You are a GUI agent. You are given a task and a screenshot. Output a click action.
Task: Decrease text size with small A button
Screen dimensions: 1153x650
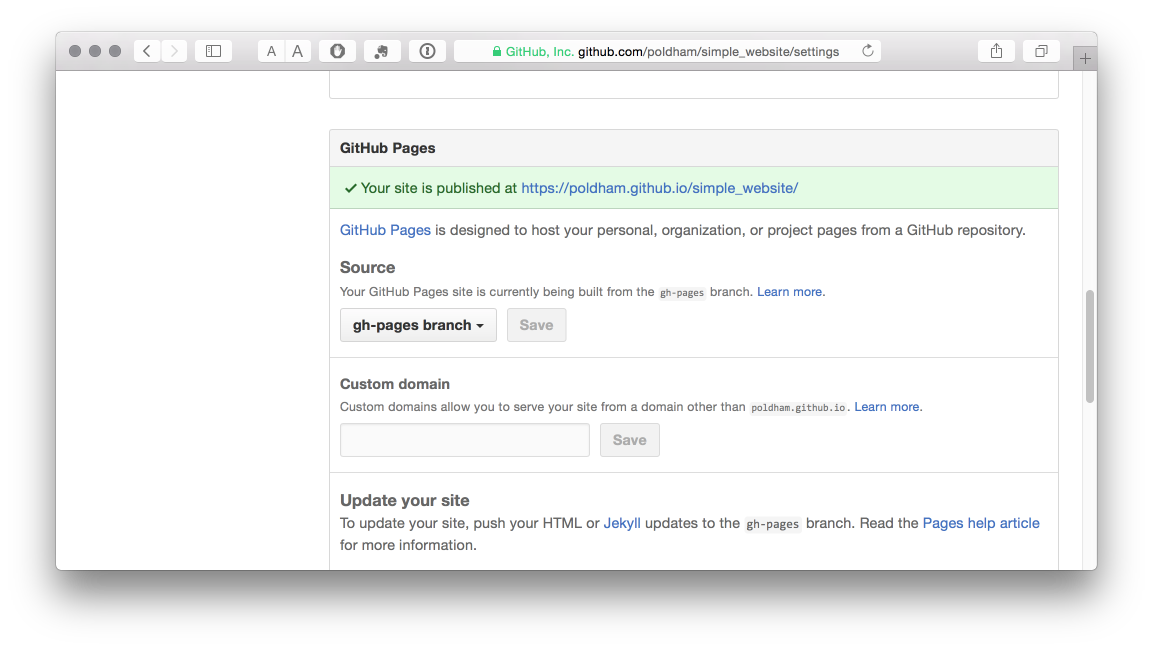coord(271,51)
